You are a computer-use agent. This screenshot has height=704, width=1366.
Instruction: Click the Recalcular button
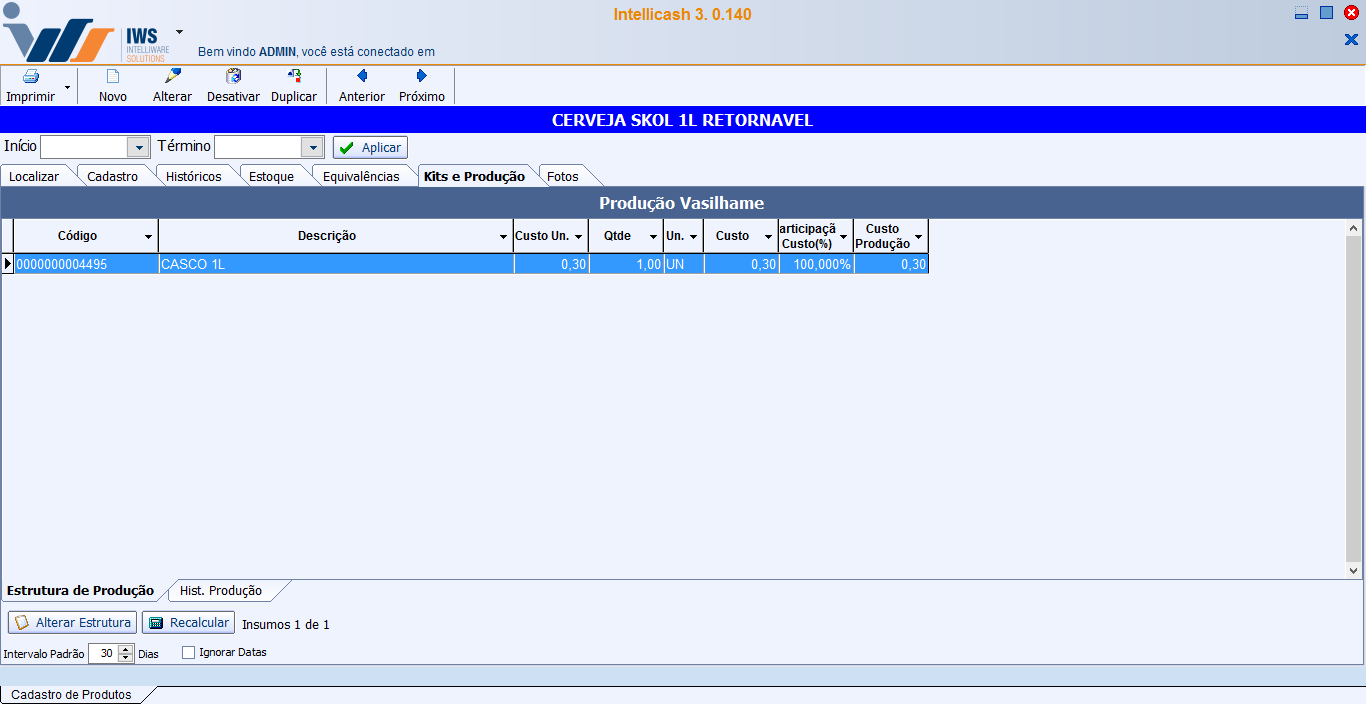pyautogui.click(x=188, y=623)
